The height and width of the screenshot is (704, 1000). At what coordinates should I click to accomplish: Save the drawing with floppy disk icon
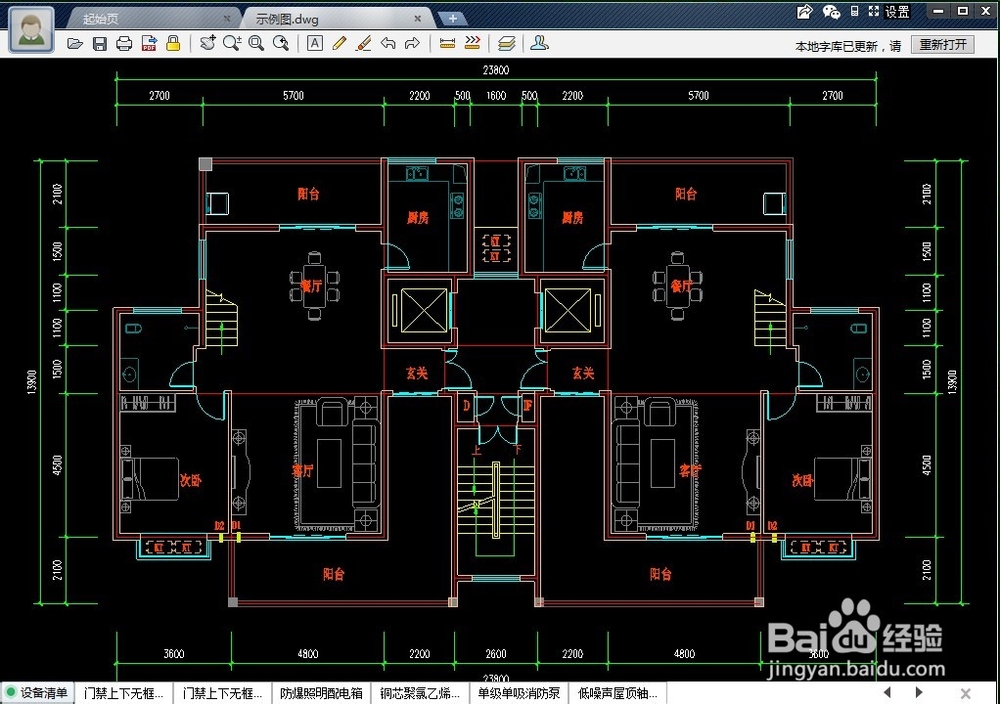(99, 43)
